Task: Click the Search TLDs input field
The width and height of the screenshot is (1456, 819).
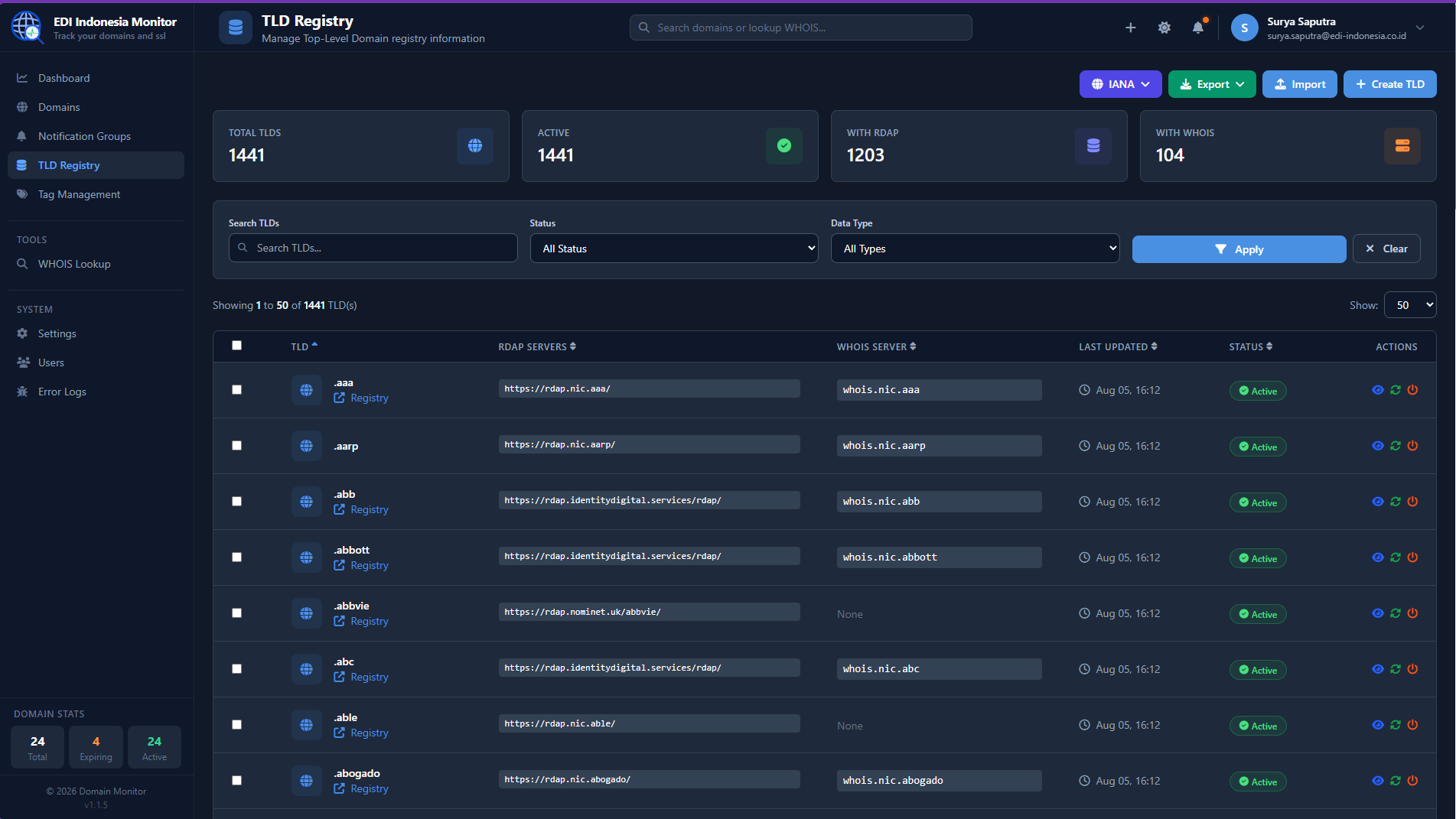Action: pyautogui.click(x=373, y=248)
